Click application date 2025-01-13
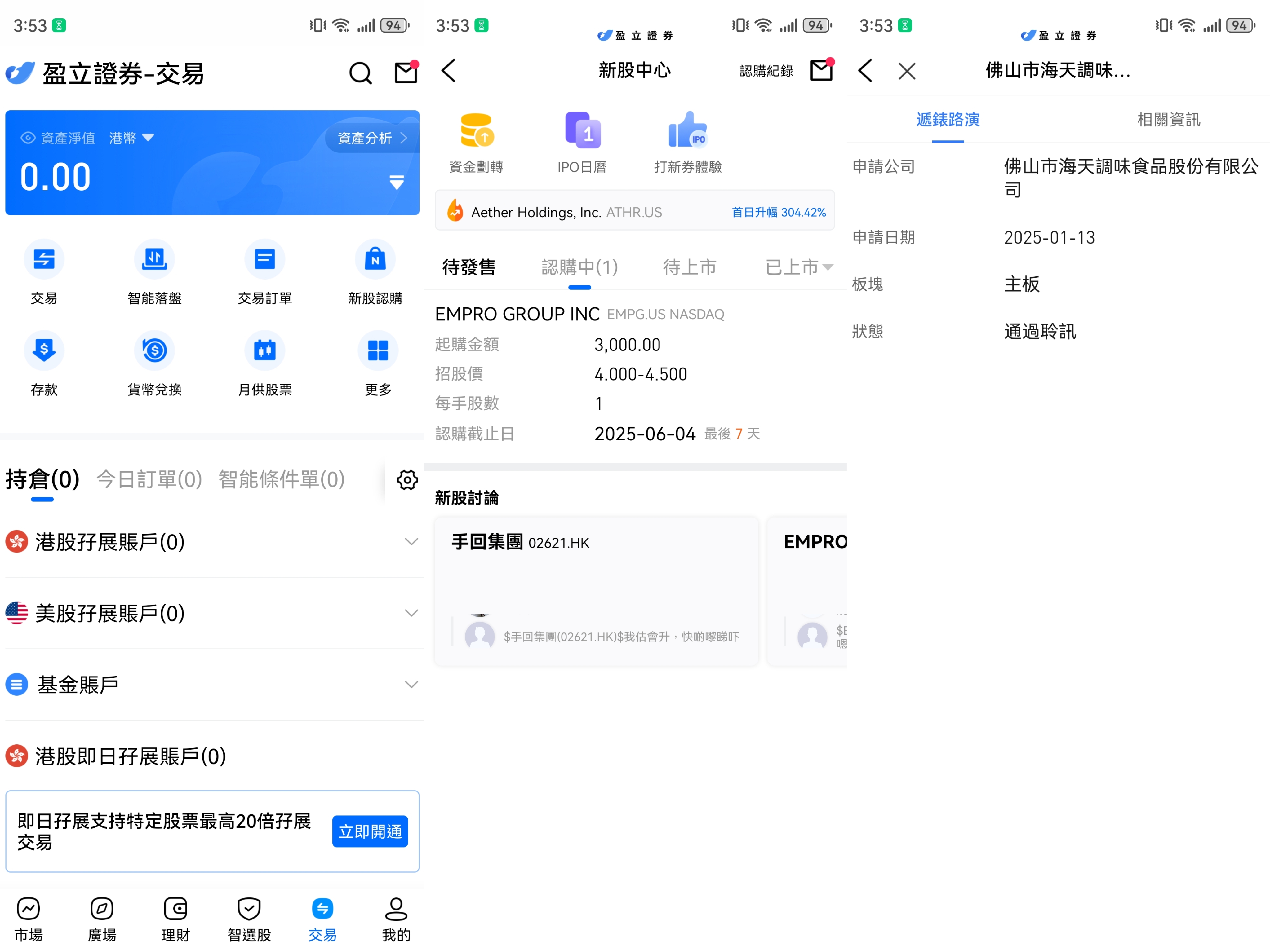The height and width of the screenshot is (952, 1270). click(x=1049, y=237)
